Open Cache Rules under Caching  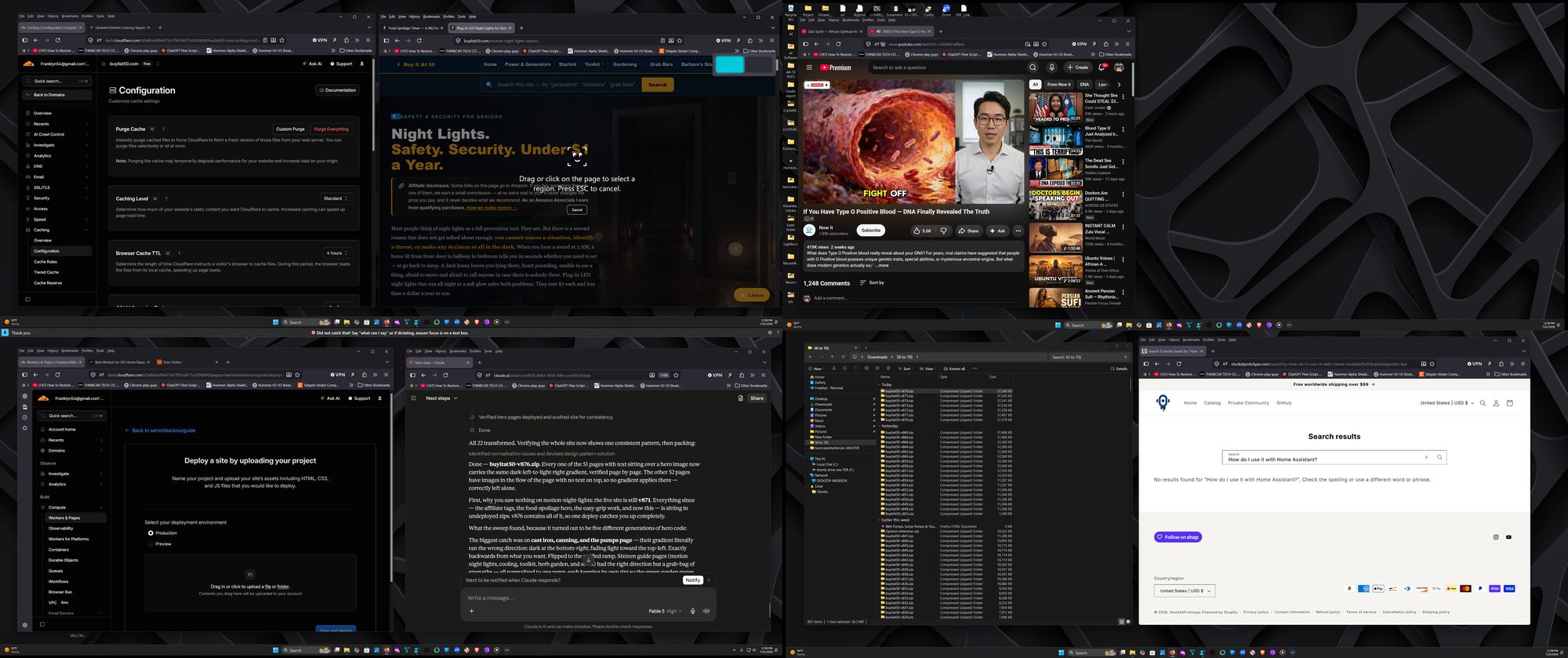[x=45, y=262]
